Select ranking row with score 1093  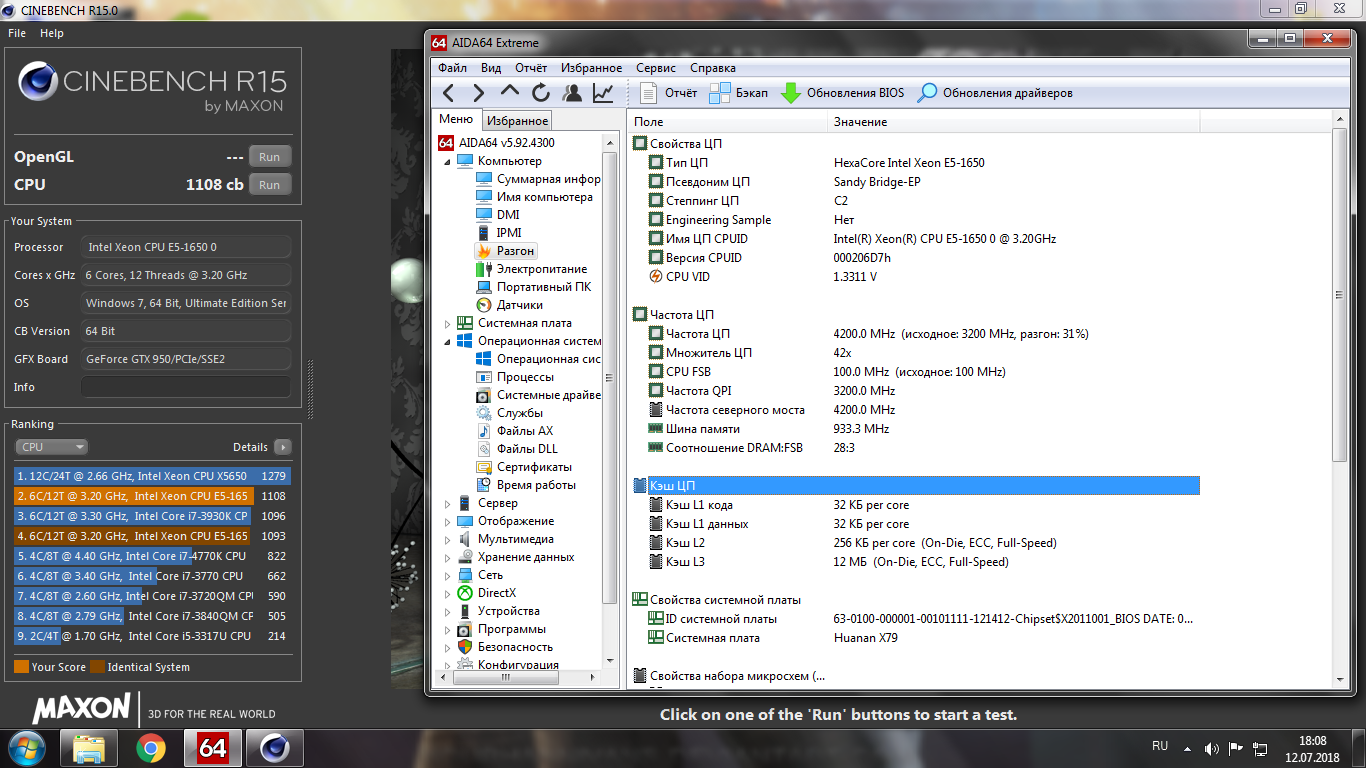pyautogui.click(x=152, y=536)
